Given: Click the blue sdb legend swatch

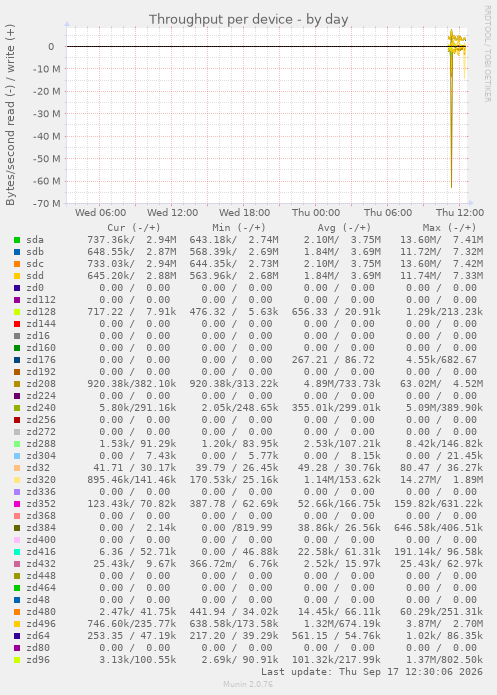Looking at the screenshot, I should point(17,252).
